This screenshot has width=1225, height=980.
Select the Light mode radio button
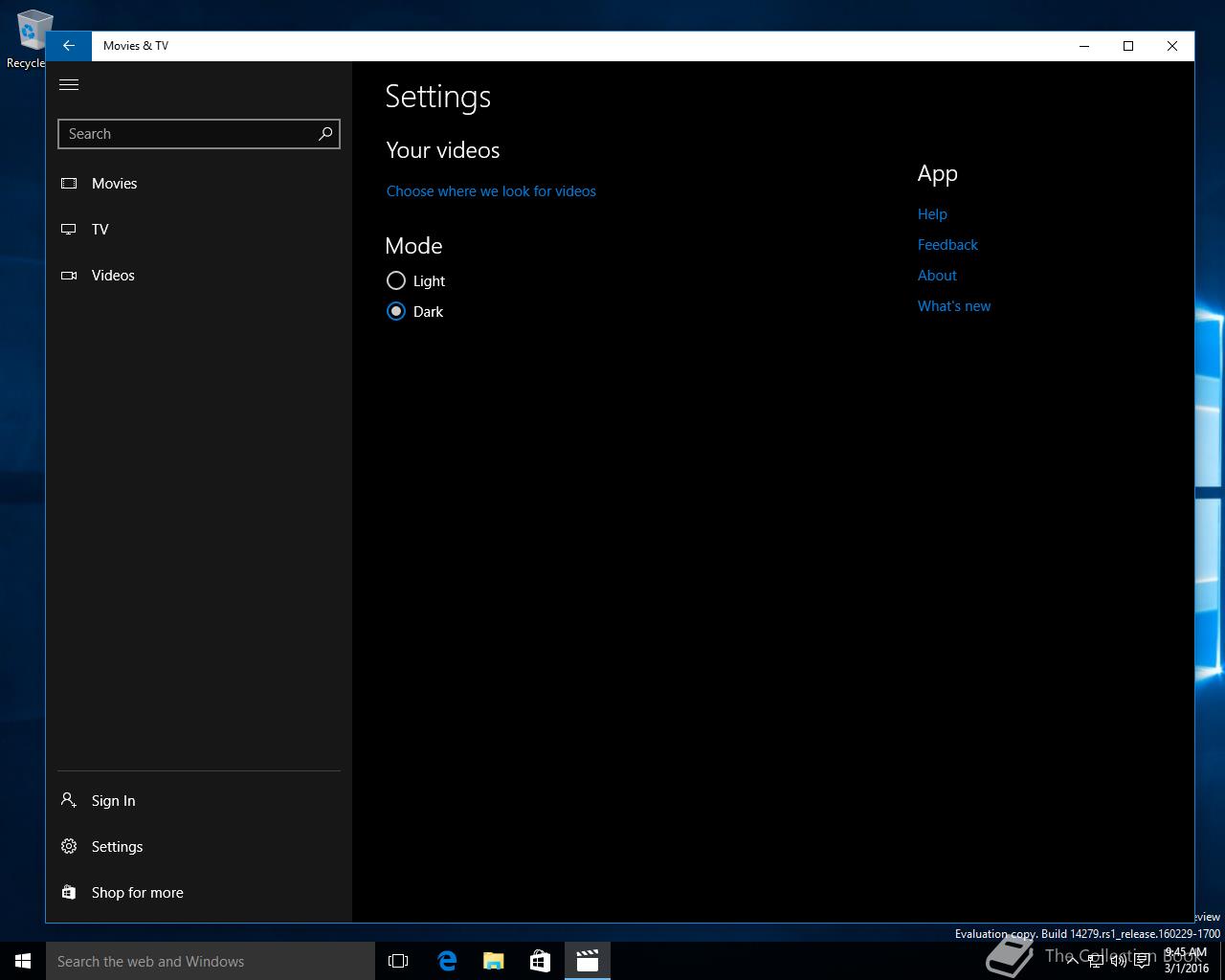(396, 280)
